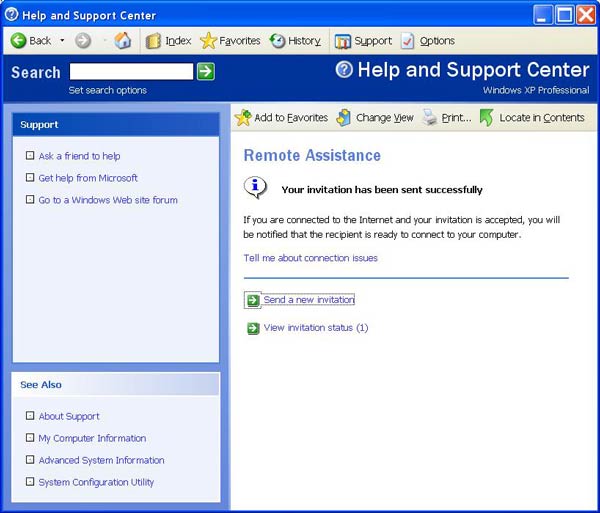Click bullet icon beside System Configuration Utility
Viewport: 600px width, 513px height.
[30, 481]
